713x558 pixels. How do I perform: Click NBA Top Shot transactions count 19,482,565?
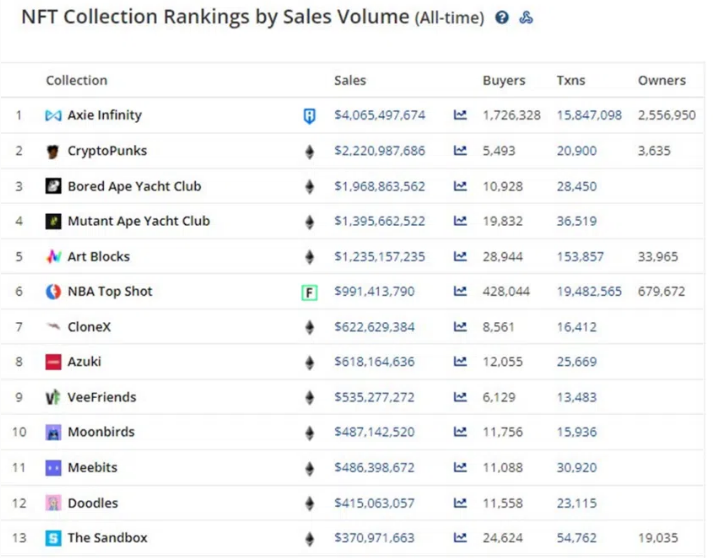pos(589,292)
